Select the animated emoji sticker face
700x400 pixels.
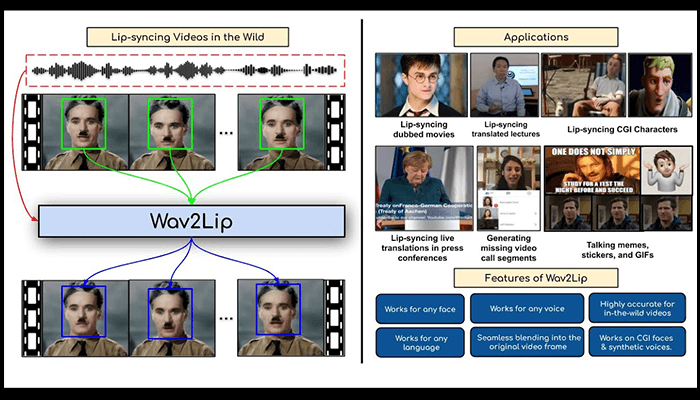coord(661,170)
